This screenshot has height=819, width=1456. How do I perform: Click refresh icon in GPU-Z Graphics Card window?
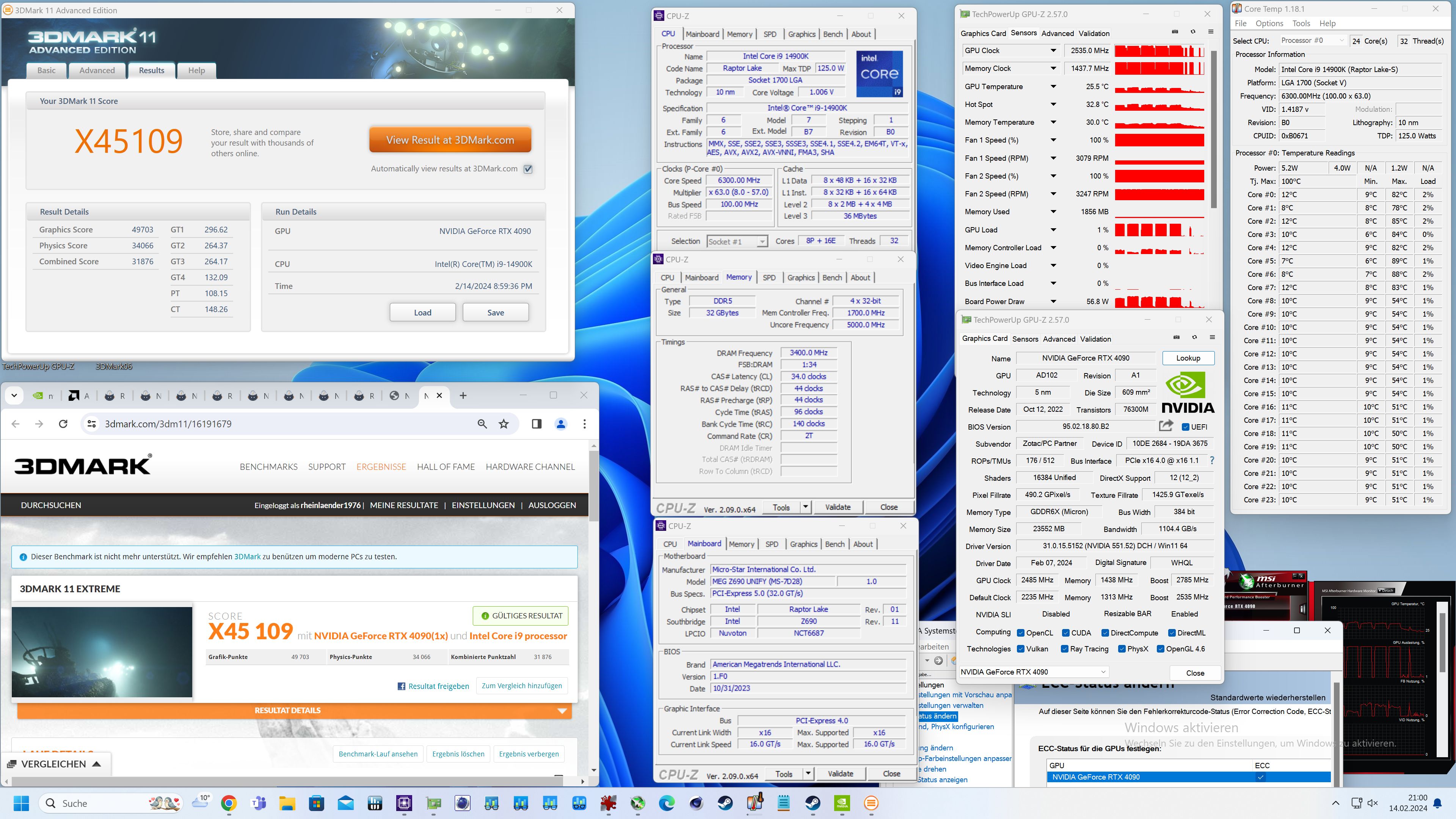tap(1194, 337)
